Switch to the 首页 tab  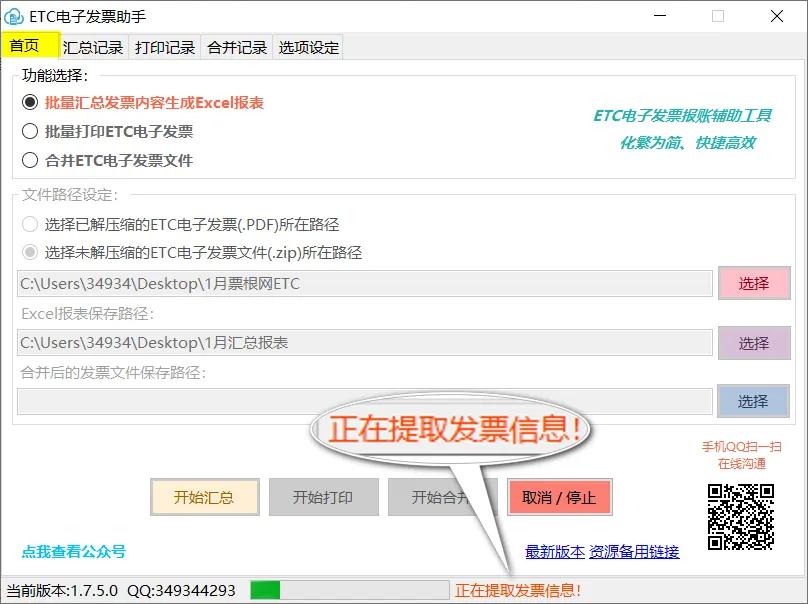point(30,45)
